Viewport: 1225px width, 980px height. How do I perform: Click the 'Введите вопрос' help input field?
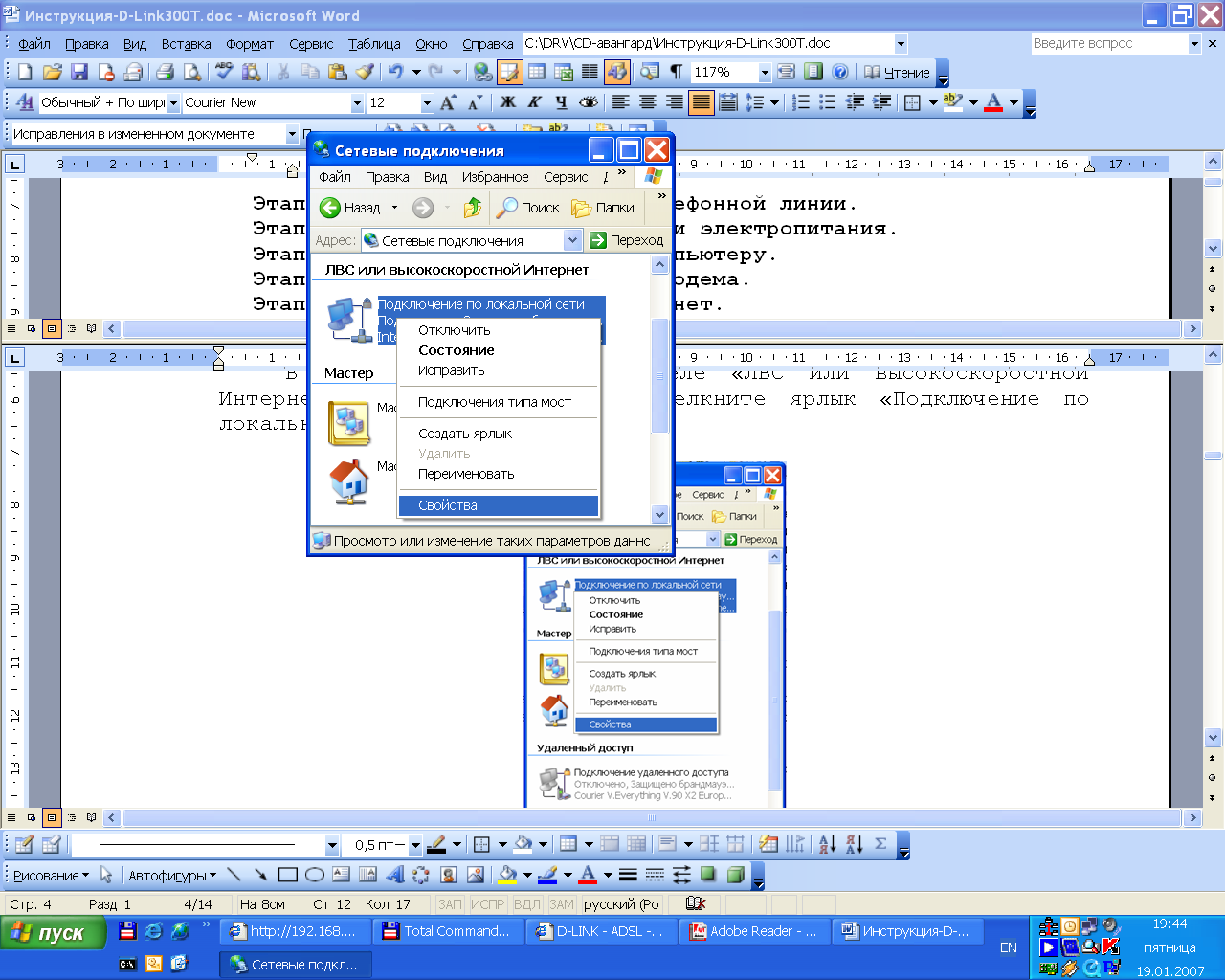pyautogui.click(x=1108, y=44)
